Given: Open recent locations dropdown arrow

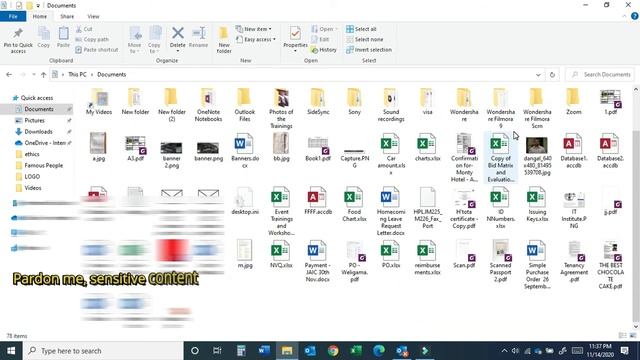Looking at the screenshot, I should click(33, 75).
